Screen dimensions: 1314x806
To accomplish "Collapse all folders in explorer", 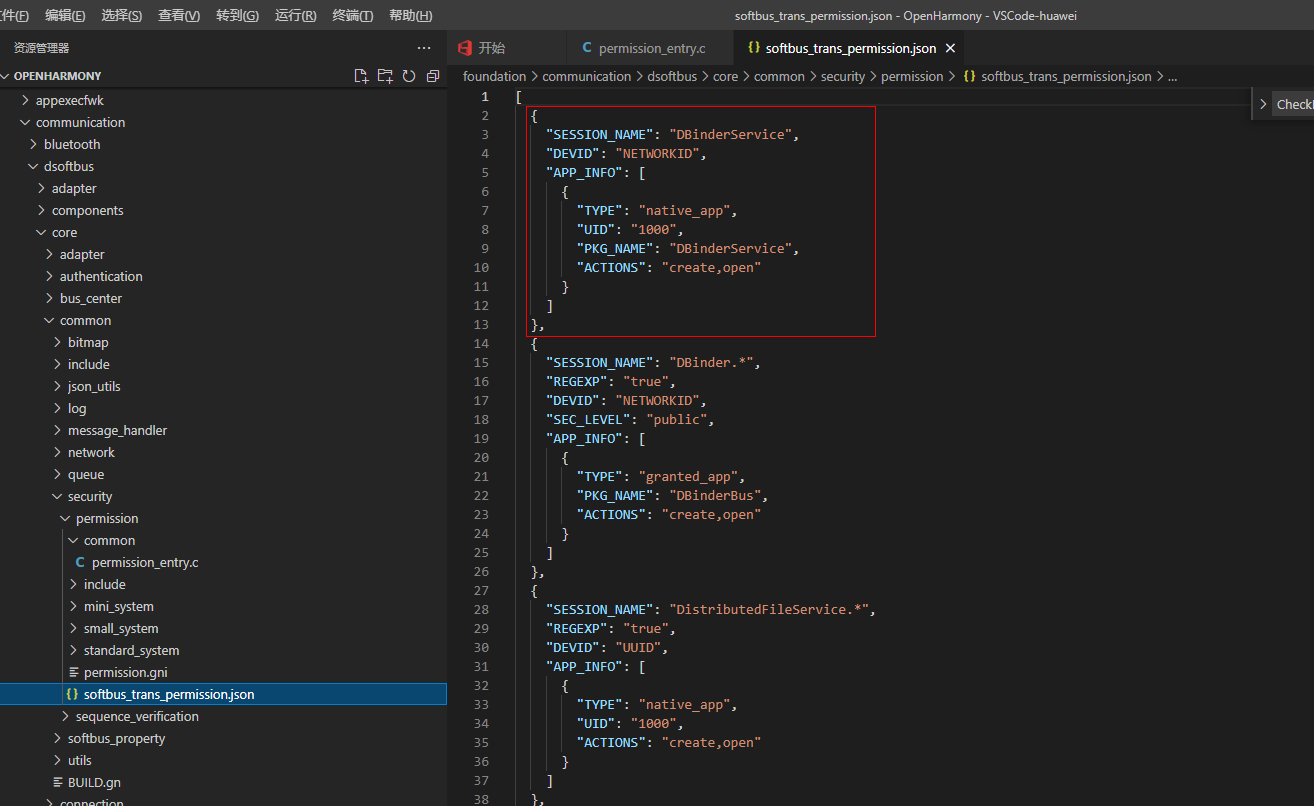I will 432,76.
